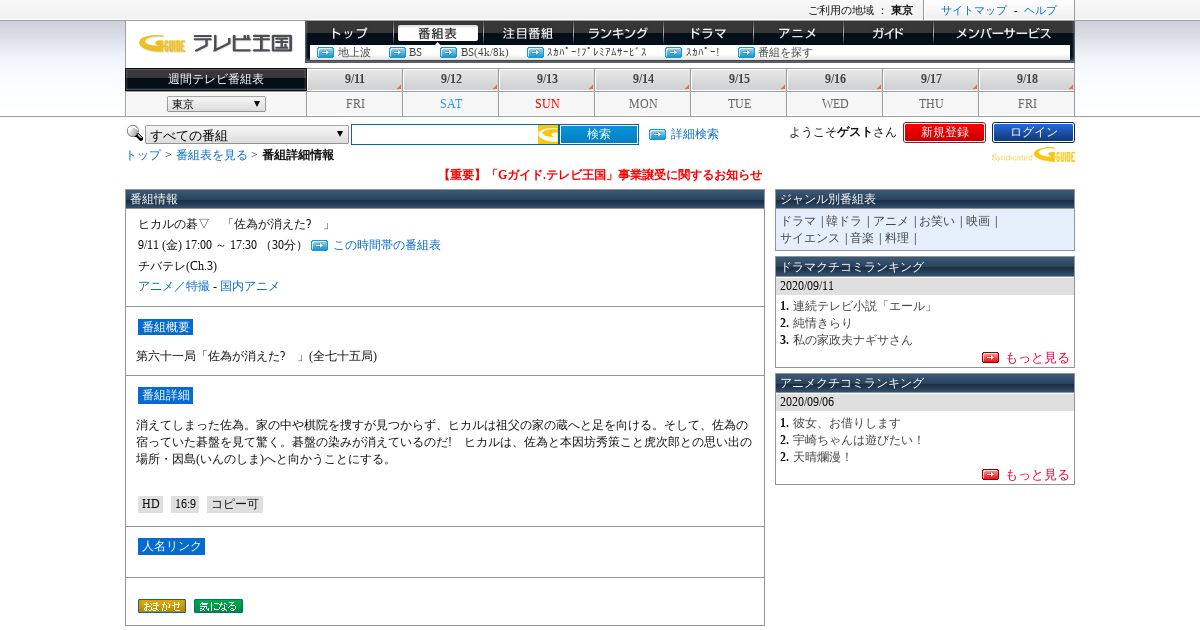Image resolution: width=1200 pixels, height=630 pixels.
Task: Click red arrow icon in drama ranking もっと見る
Action: [990, 358]
